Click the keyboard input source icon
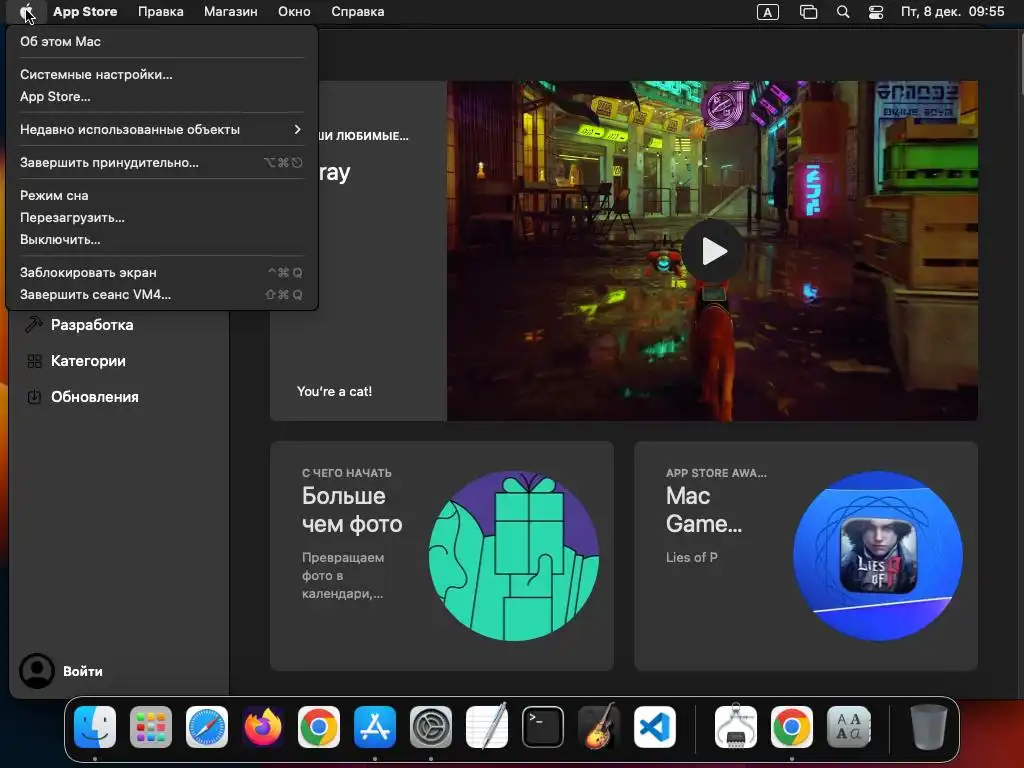Viewport: 1024px width, 768px height. (x=767, y=12)
